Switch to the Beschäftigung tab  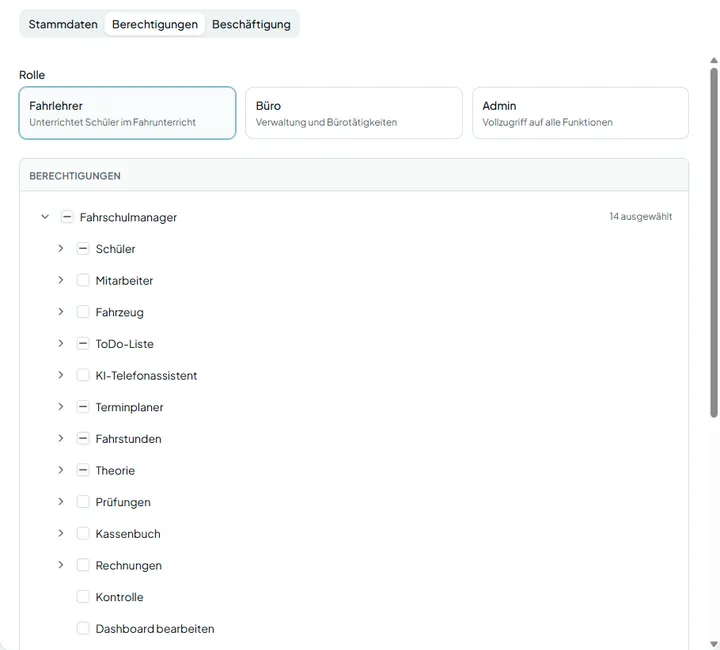pyautogui.click(x=251, y=24)
